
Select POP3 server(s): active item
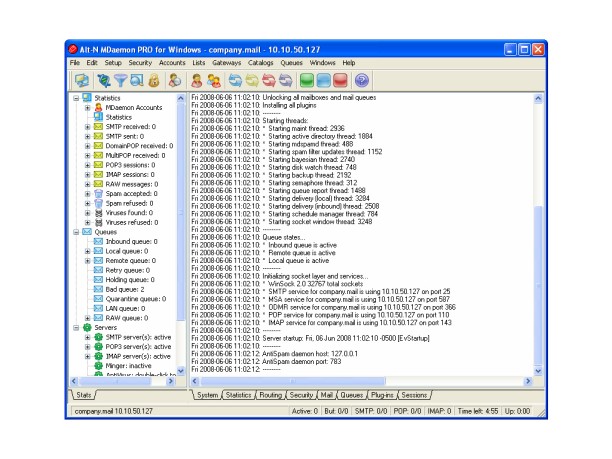pos(138,347)
